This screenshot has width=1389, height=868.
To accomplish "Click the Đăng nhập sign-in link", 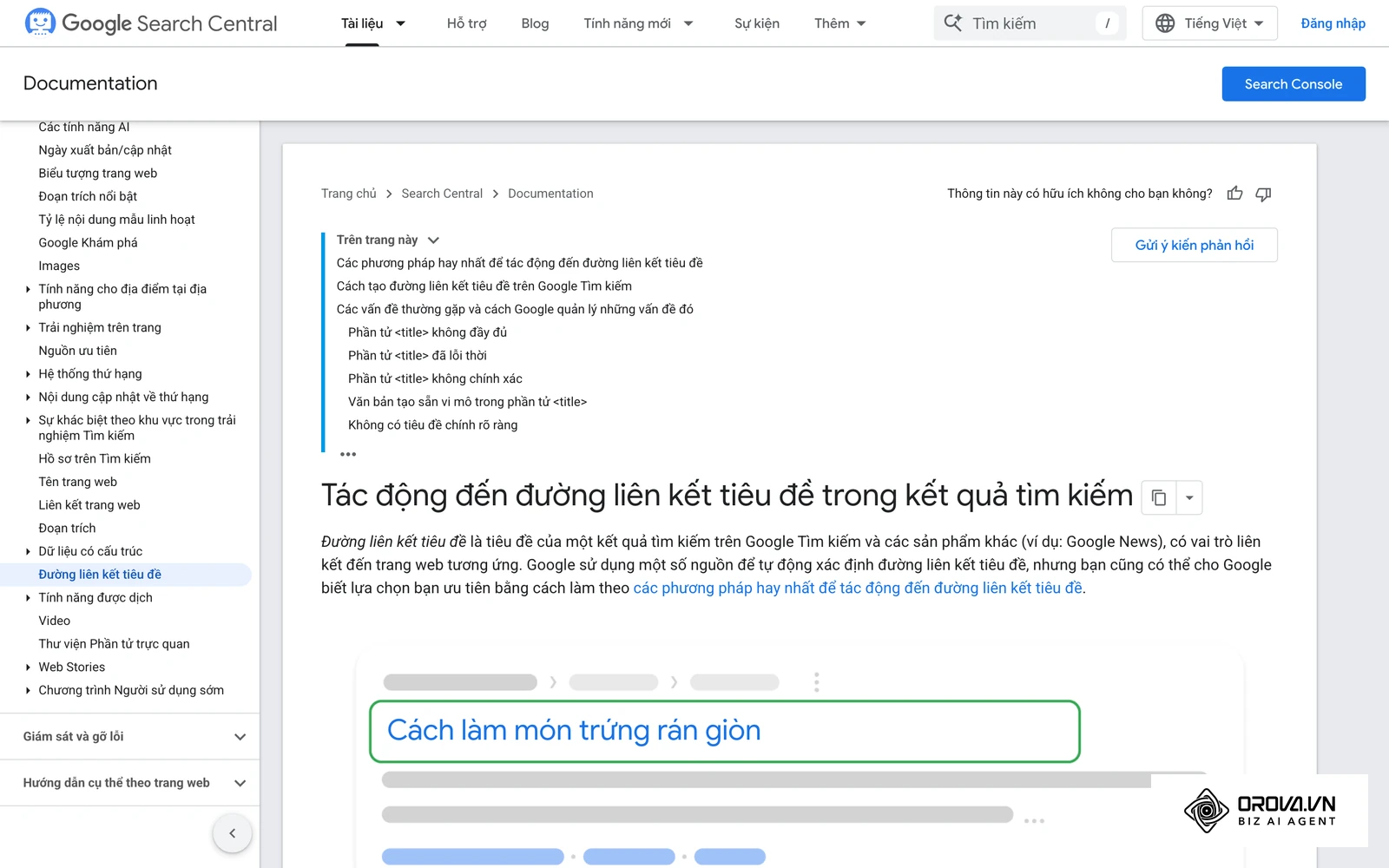I will 1333,23.
